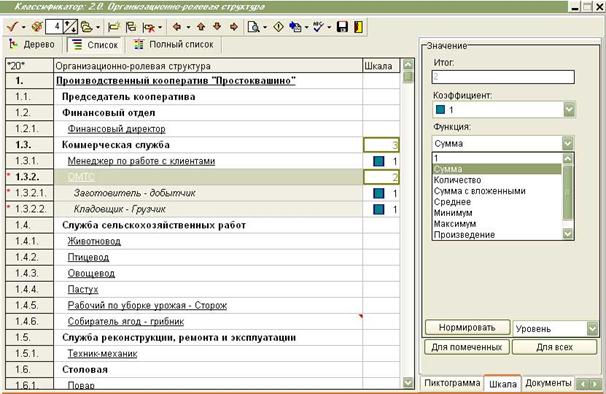606x394 pixels.
Task: Open the Шкала tab at the bottom
Action: tap(503, 384)
